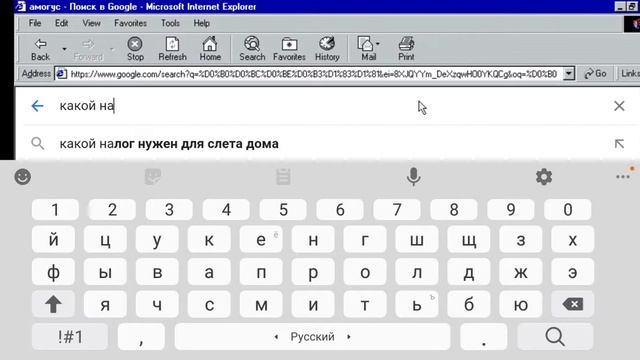Tap the letter key ж
This screenshot has height=360, width=640.
pos(521,272)
